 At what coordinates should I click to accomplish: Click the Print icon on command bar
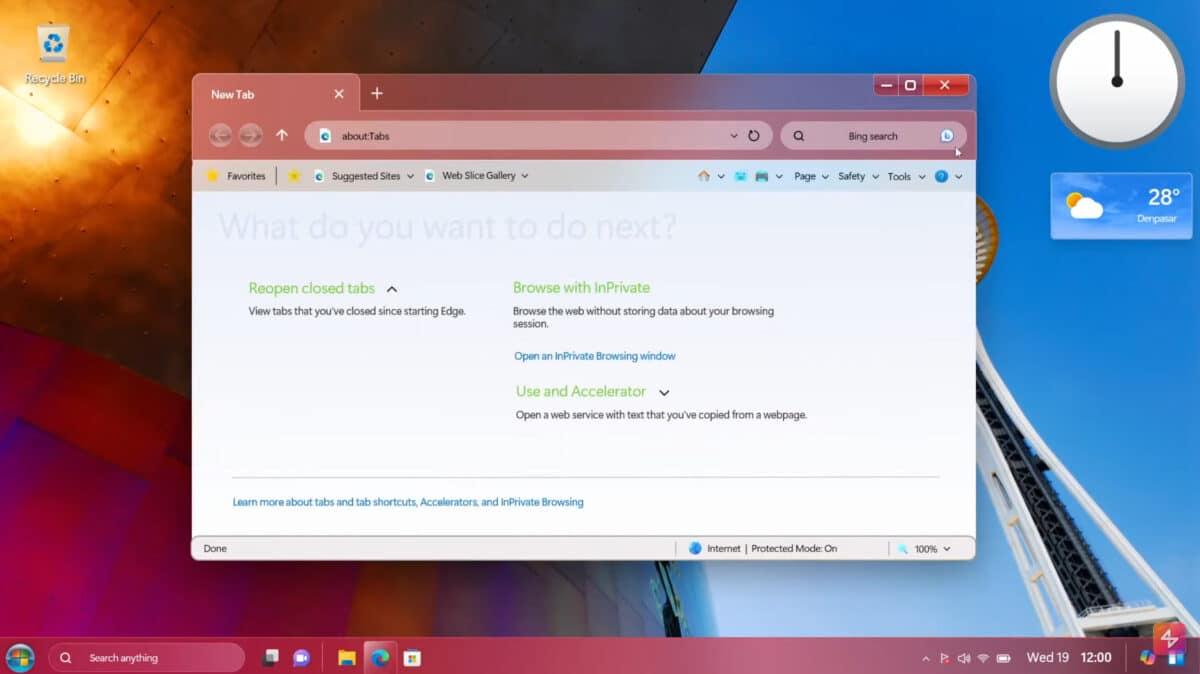click(x=761, y=176)
